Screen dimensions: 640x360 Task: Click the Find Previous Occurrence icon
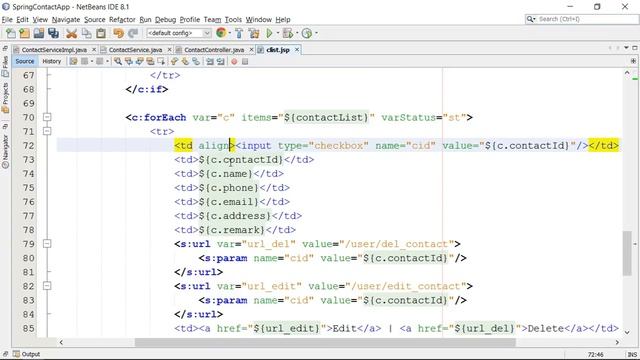point(129,61)
